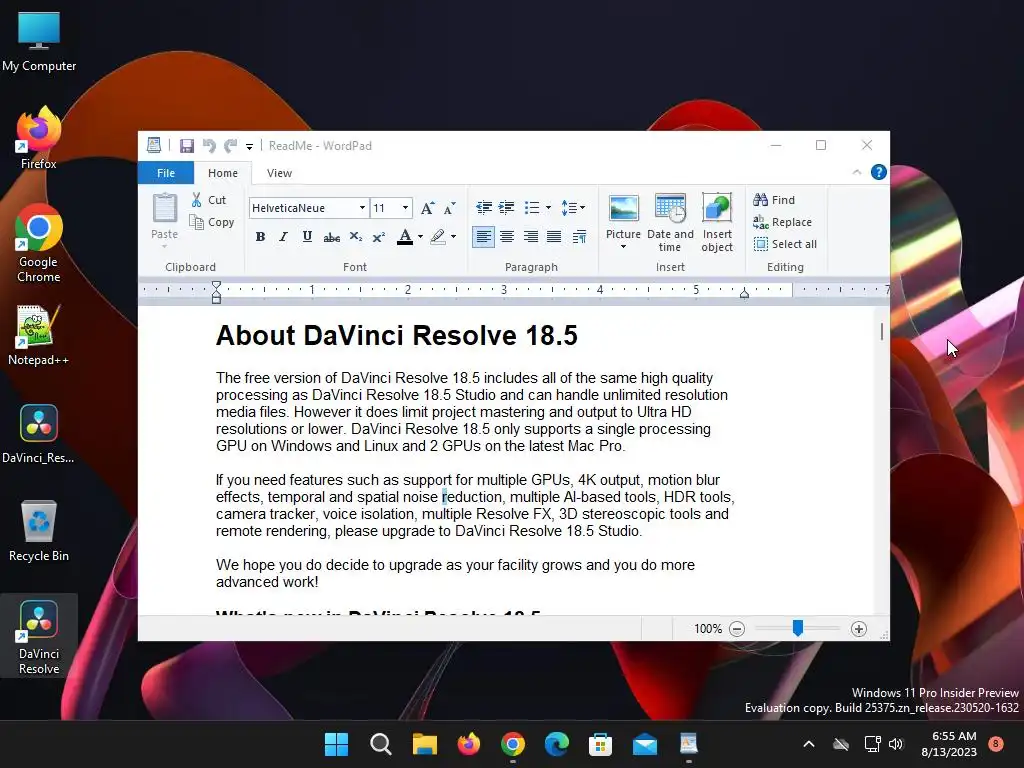1024x768 pixels.
Task: Open the font size dropdown showing 11
Action: 406,208
